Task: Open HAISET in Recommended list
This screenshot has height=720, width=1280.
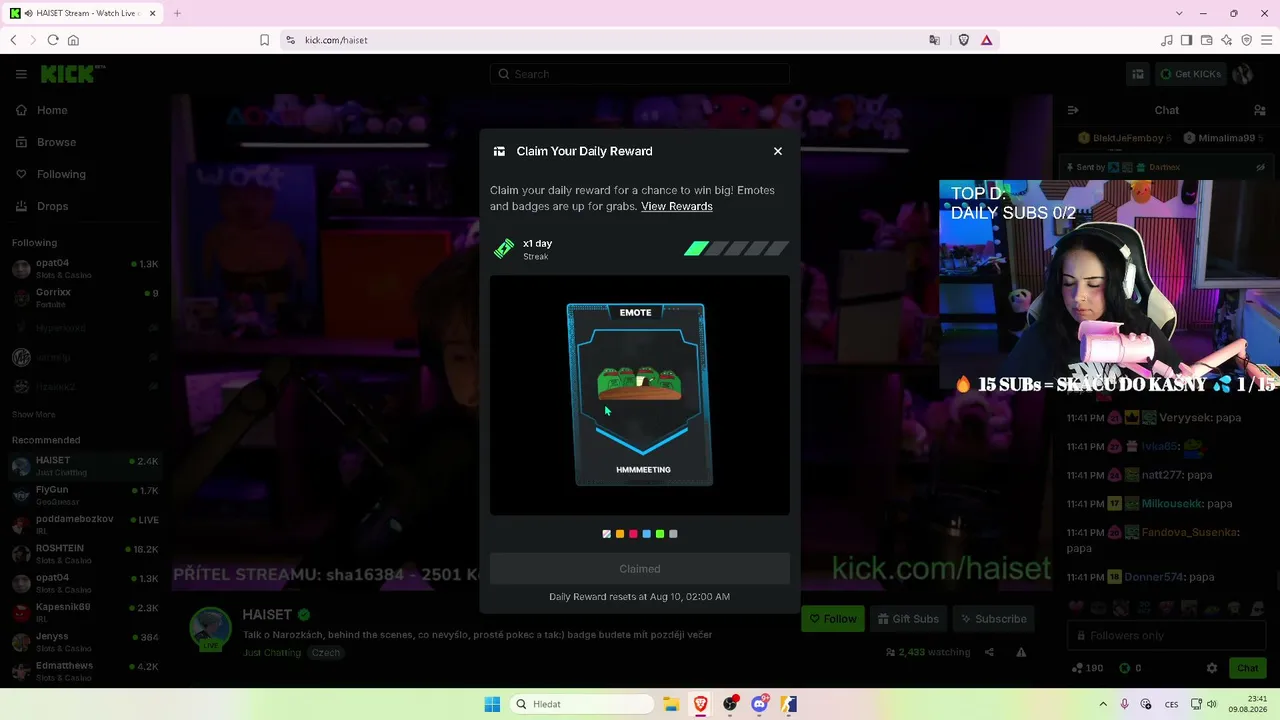Action: pyautogui.click(x=84, y=466)
